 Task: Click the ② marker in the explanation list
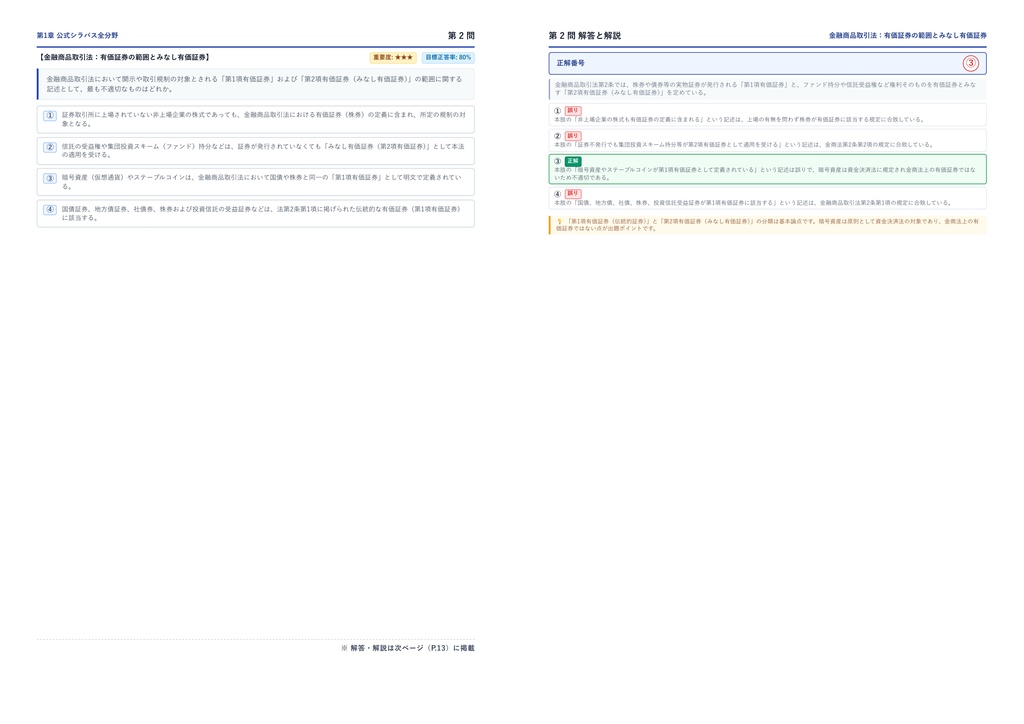(x=558, y=136)
